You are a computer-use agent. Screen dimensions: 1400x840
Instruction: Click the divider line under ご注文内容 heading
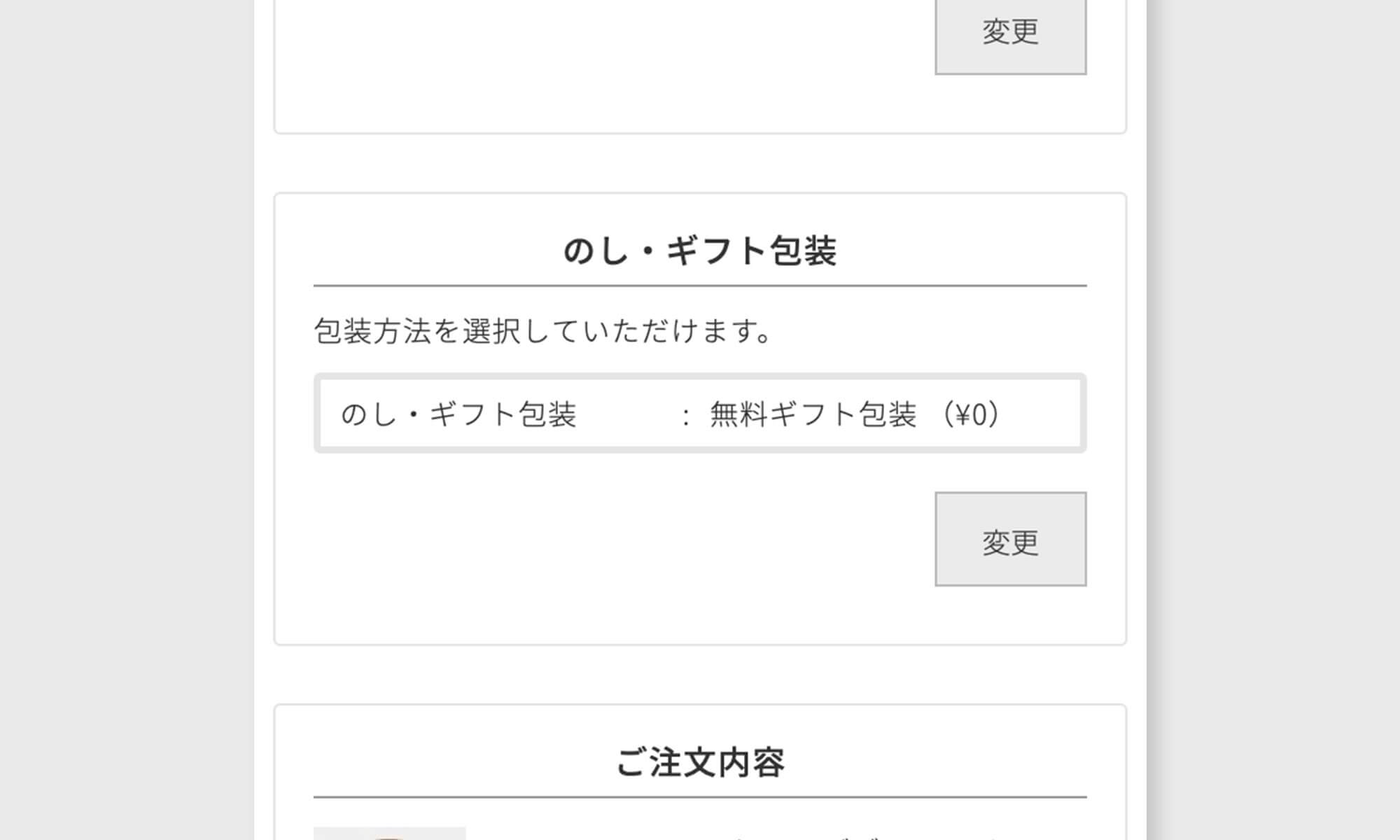tap(700, 797)
